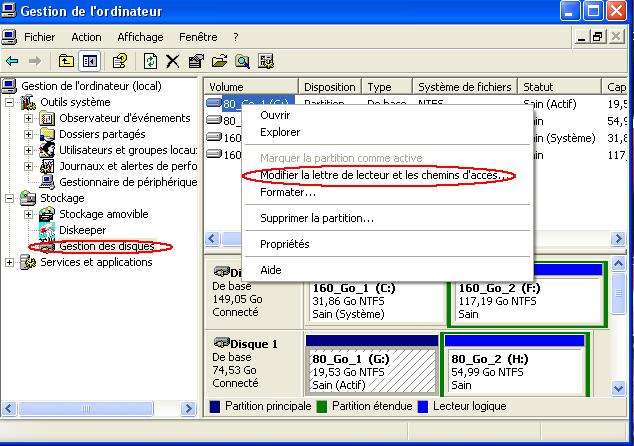The width and height of the screenshot is (634, 446).
Task: Open the Fichier menu
Action: 39,37
